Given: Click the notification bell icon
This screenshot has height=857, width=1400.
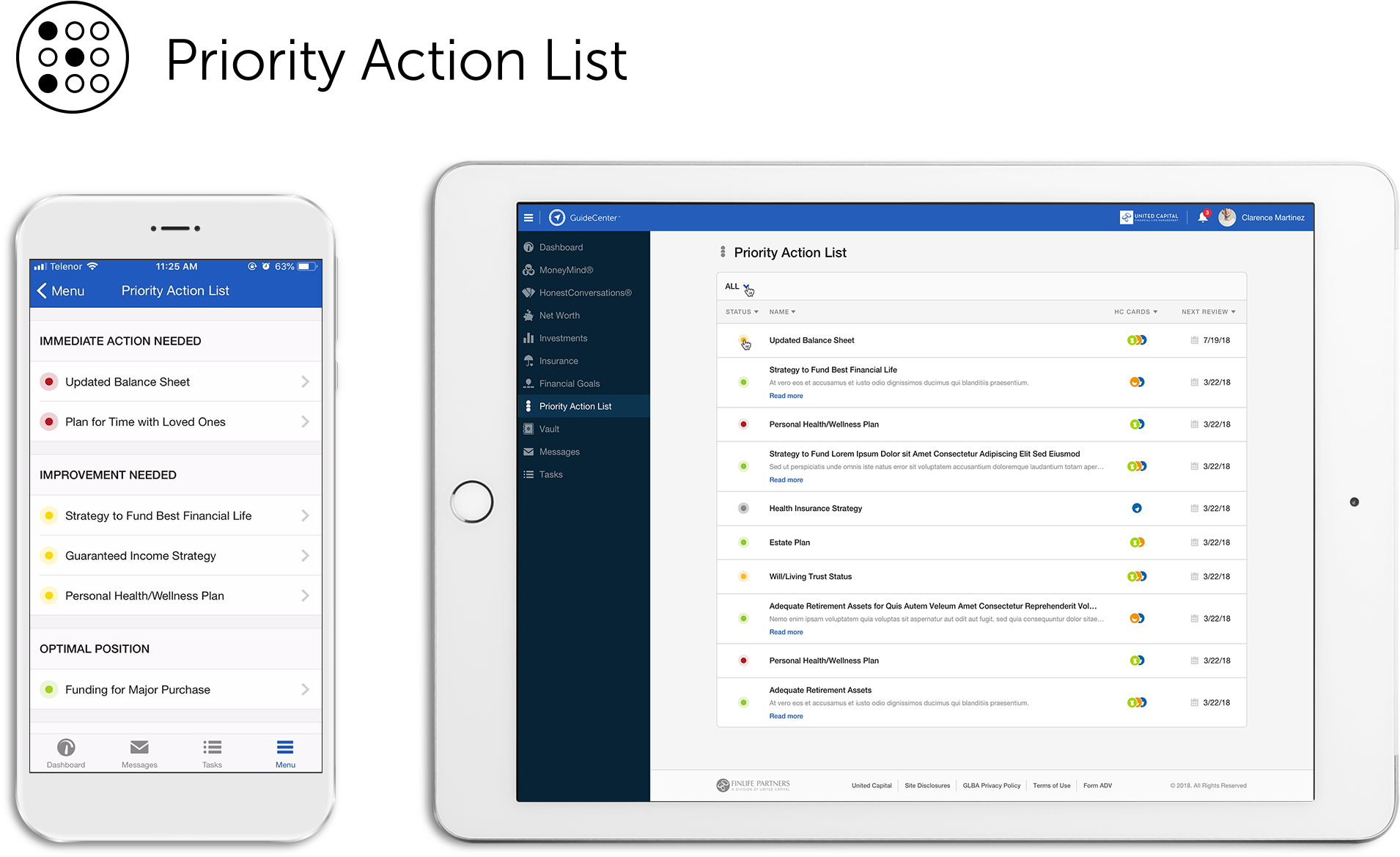Looking at the screenshot, I should click(x=1202, y=218).
